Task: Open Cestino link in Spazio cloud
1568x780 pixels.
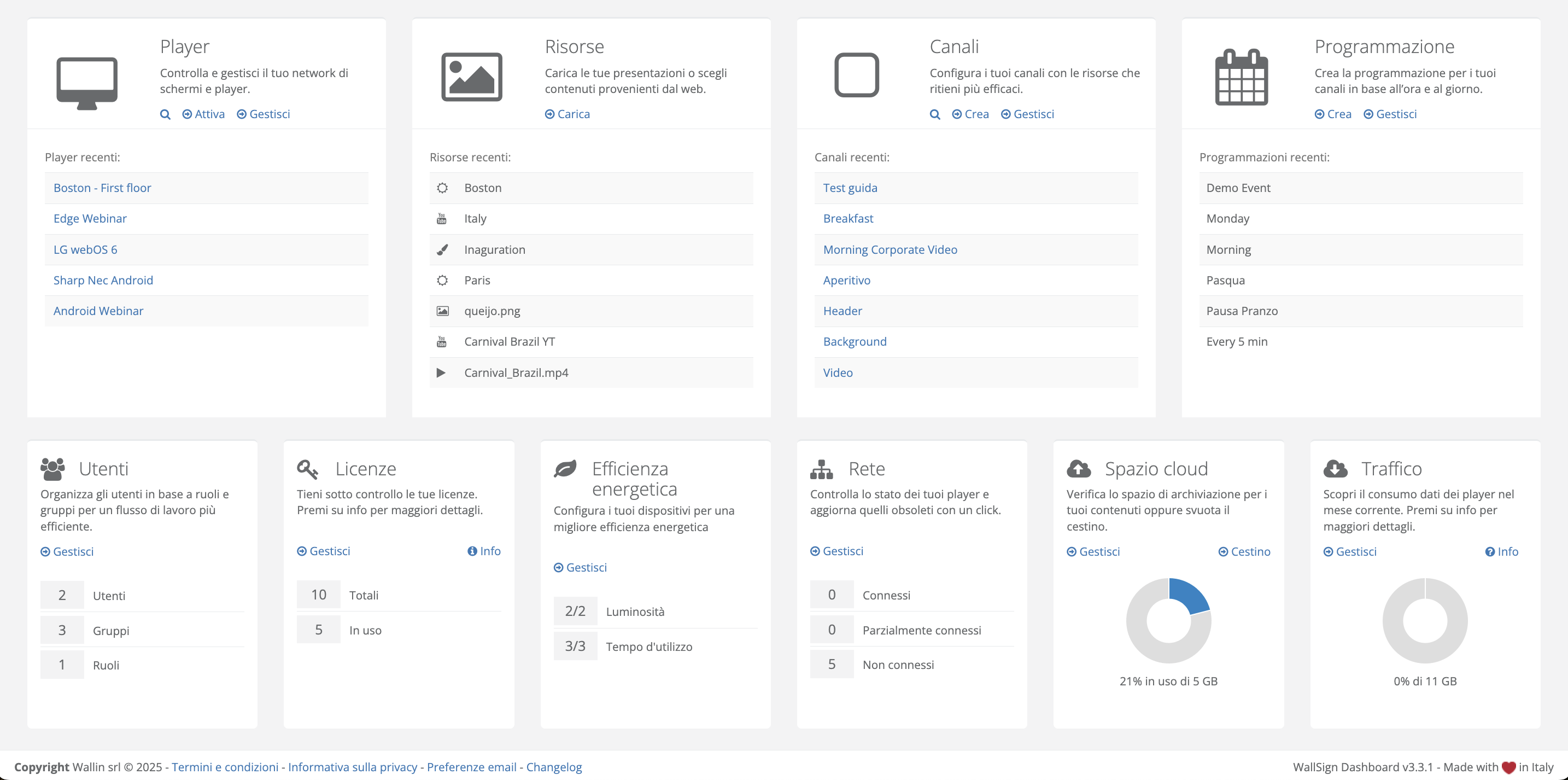Action: [1244, 552]
